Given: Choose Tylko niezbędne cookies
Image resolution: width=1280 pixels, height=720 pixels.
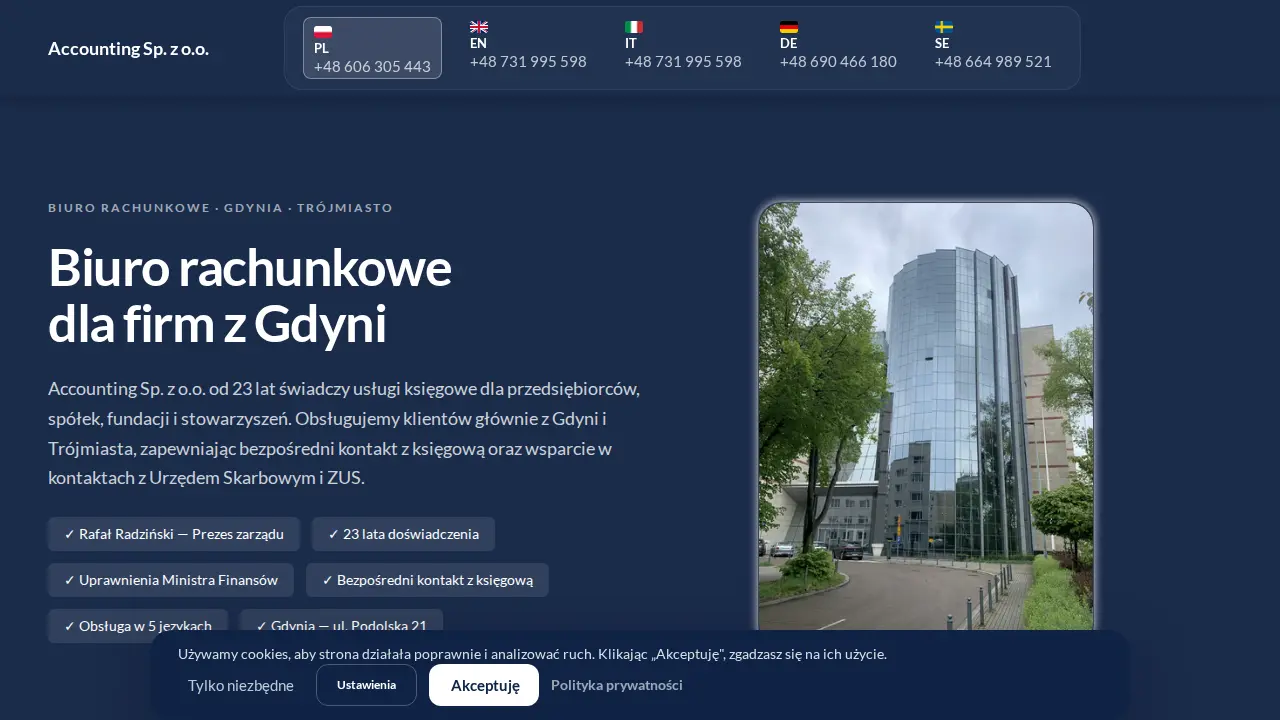Looking at the screenshot, I should (241, 685).
